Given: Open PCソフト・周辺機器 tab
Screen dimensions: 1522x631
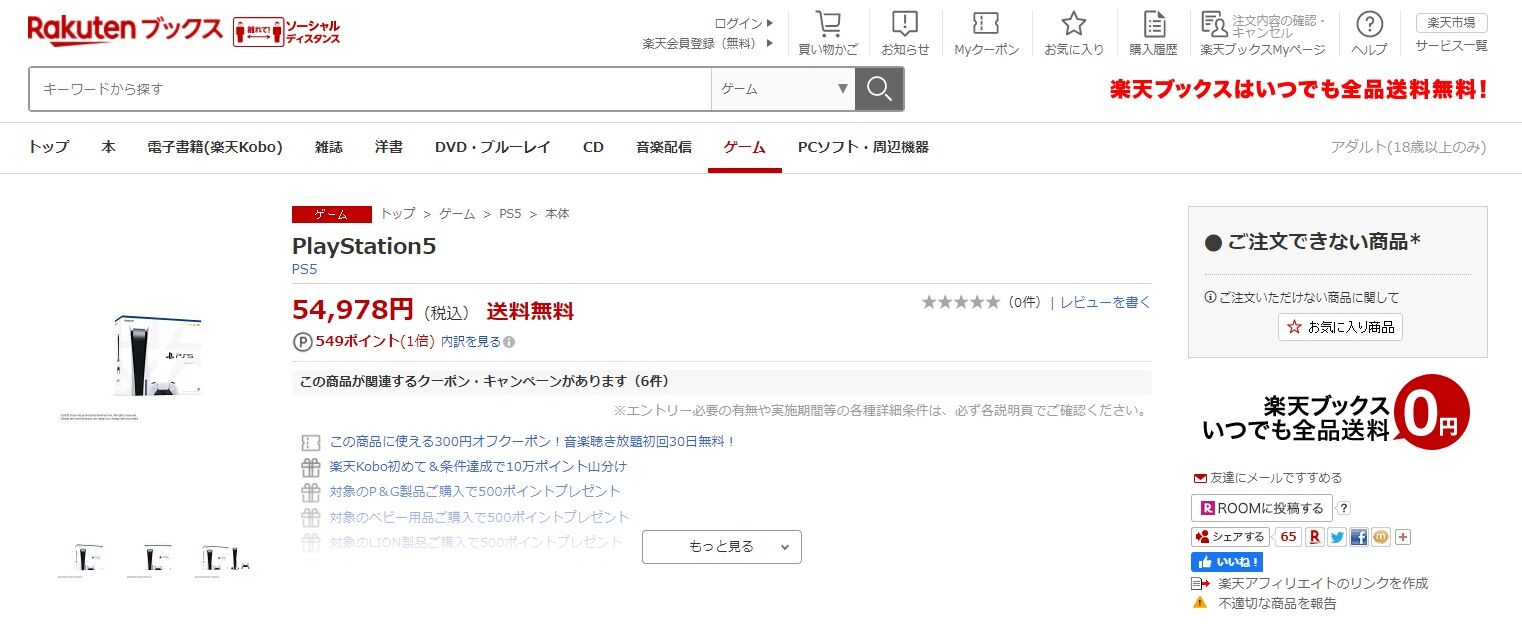Looking at the screenshot, I should click(x=863, y=147).
